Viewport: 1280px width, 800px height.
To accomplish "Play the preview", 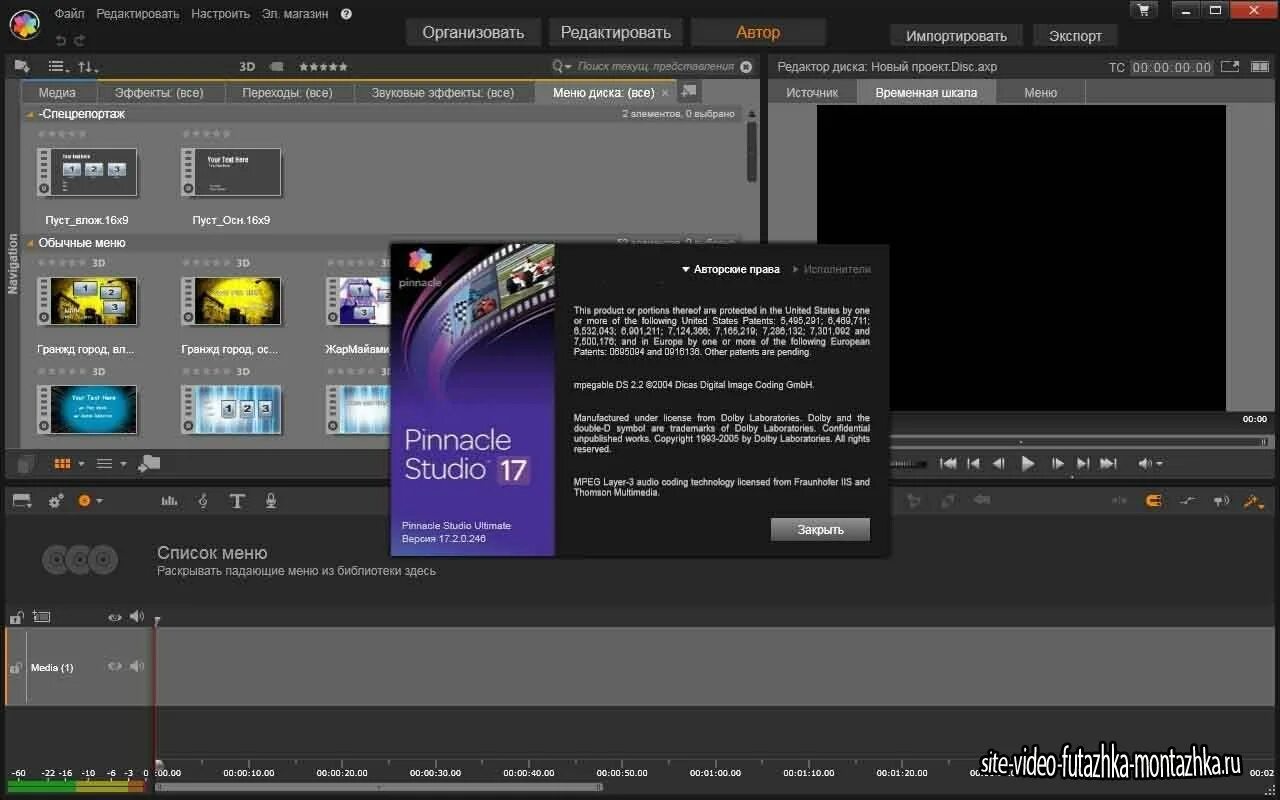I will point(1027,464).
